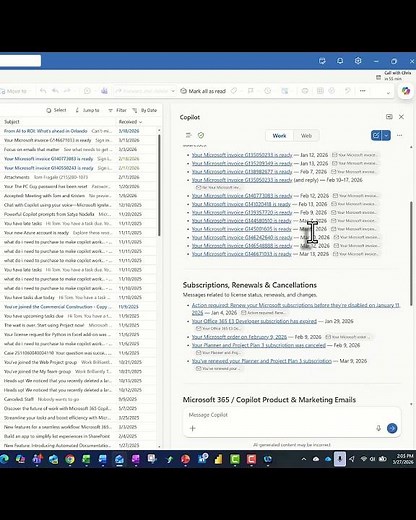Open the taskbar clock showing 2:05 PM
This screenshot has height=520, width=416.
coord(403,459)
